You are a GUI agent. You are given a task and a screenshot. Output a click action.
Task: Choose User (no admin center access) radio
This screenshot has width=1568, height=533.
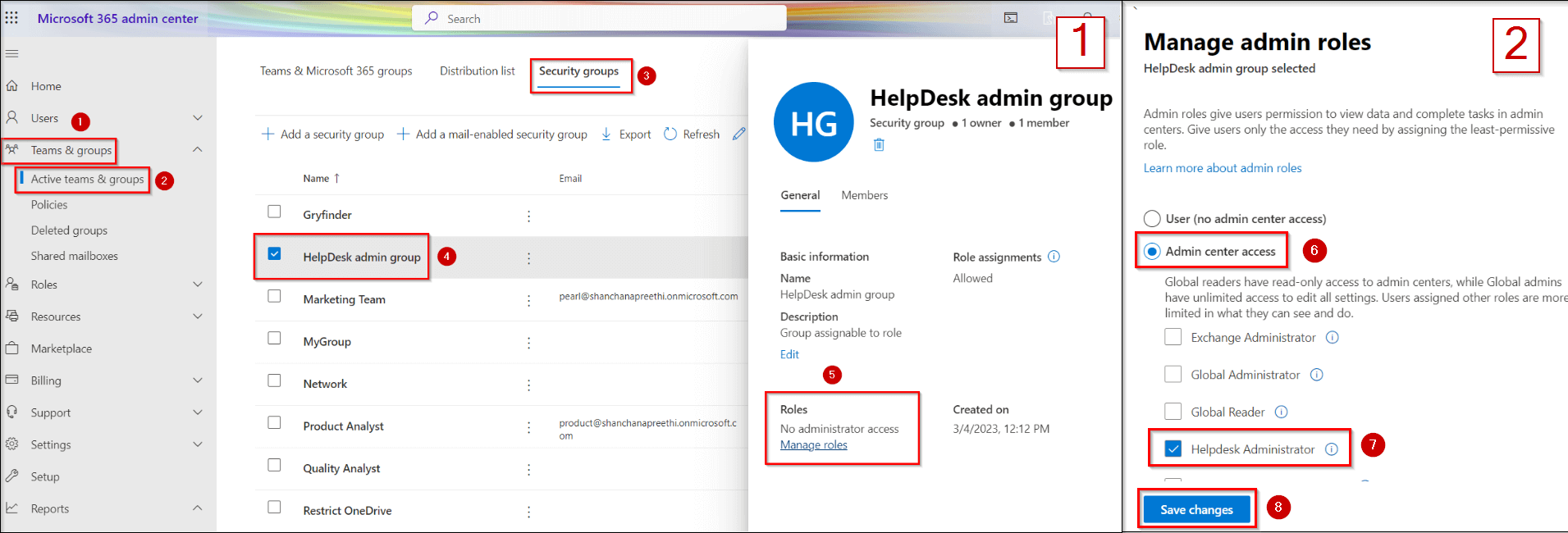[1152, 218]
